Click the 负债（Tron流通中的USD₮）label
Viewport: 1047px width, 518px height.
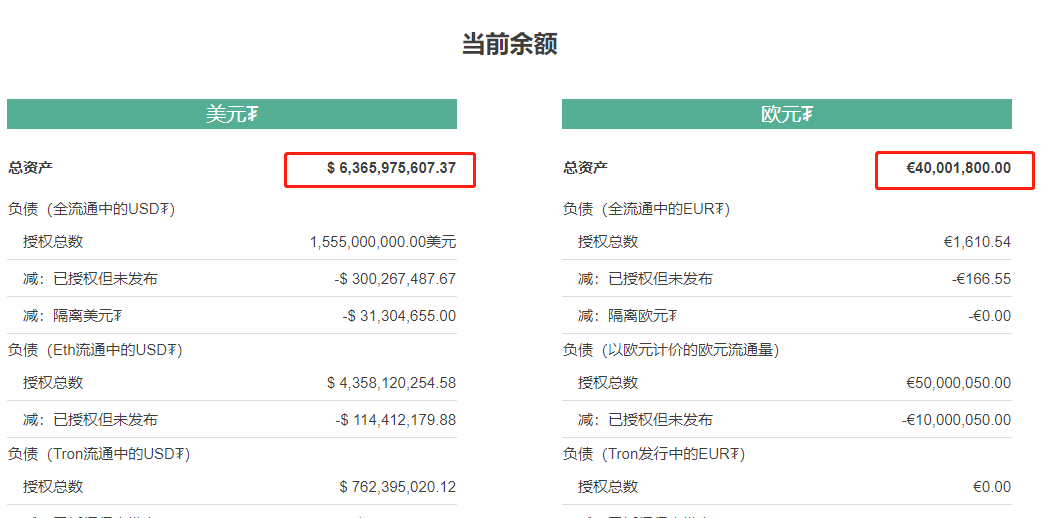tap(99, 455)
